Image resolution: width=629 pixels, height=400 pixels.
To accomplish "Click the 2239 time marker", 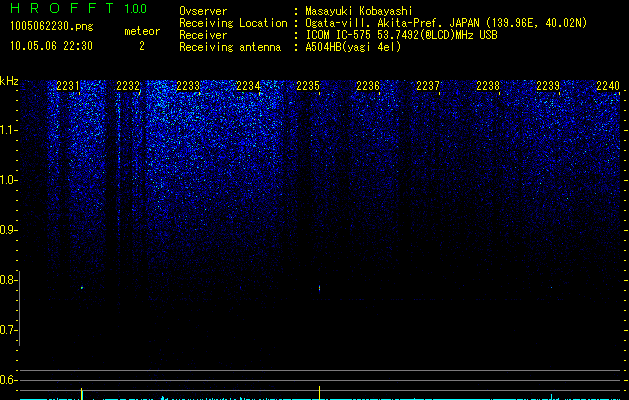I will click(548, 86).
